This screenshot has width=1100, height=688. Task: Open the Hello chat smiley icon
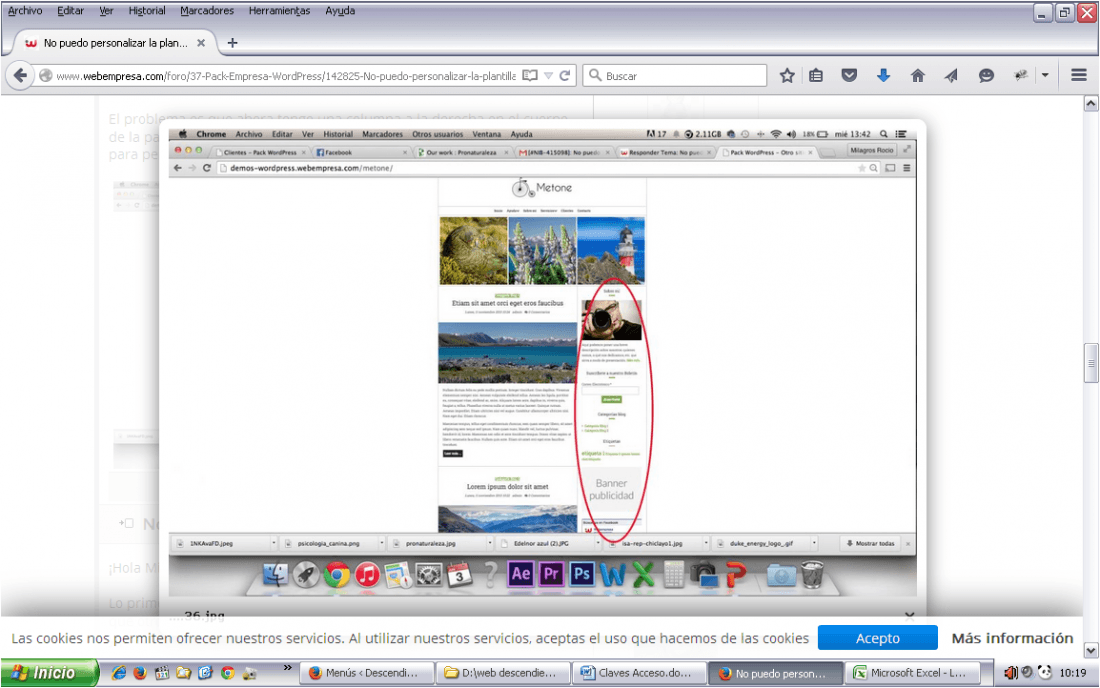[986, 76]
